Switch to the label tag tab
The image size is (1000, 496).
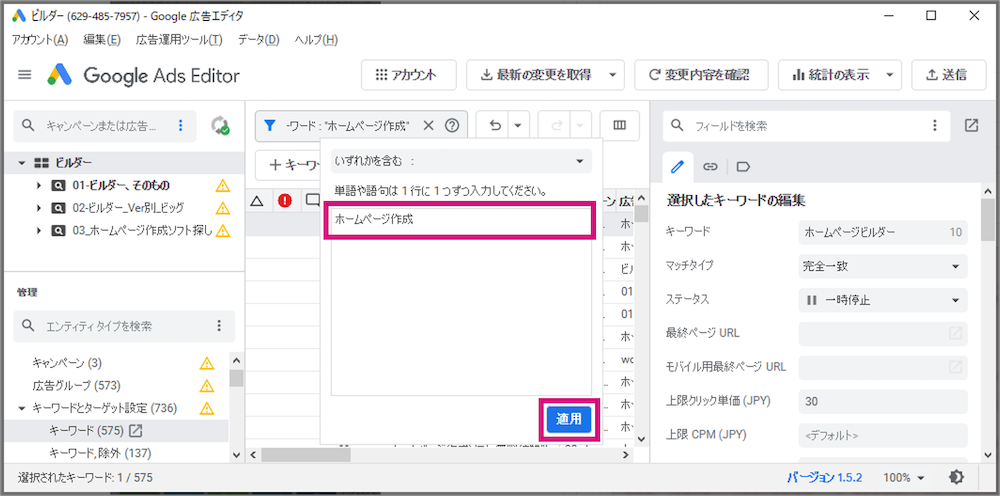click(742, 166)
